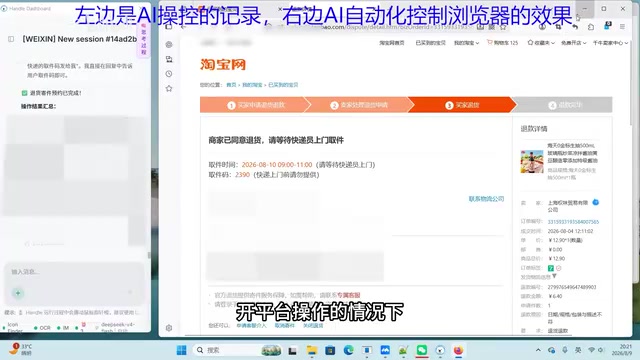This screenshot has width=640, height=360.
Task: Open WeChat from the taskbar
Action: (x=422, y=350)
